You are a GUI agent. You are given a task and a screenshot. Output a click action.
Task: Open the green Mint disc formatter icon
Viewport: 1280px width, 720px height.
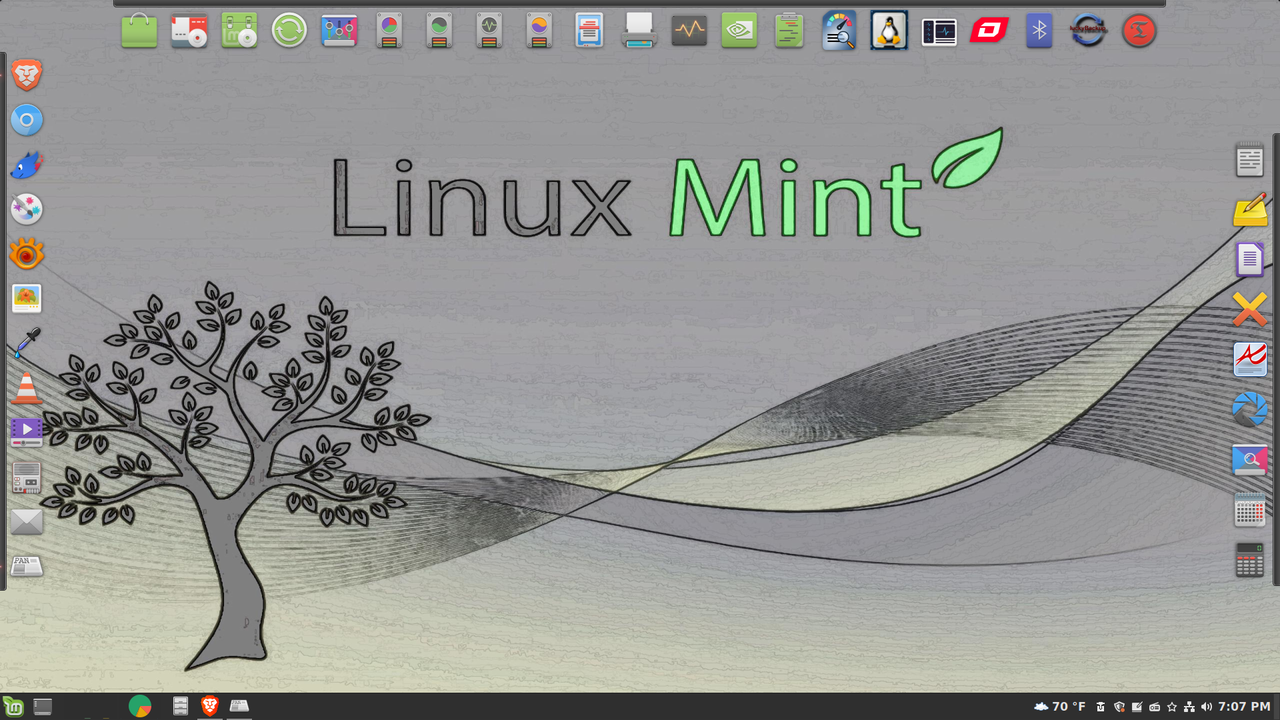click(x=239, y=31)
